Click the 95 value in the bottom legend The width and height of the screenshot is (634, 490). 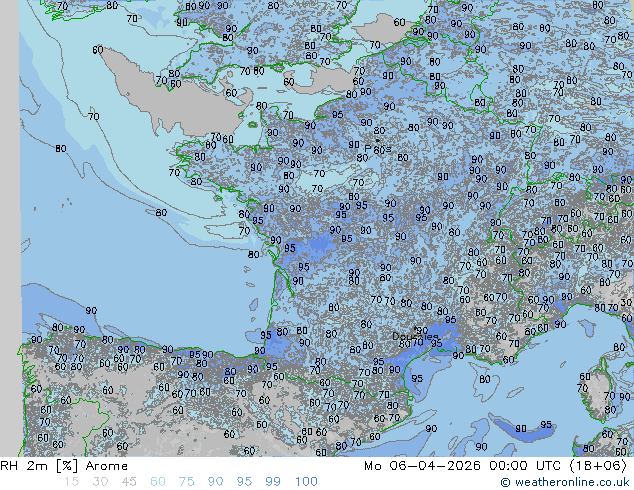(244, 482)
